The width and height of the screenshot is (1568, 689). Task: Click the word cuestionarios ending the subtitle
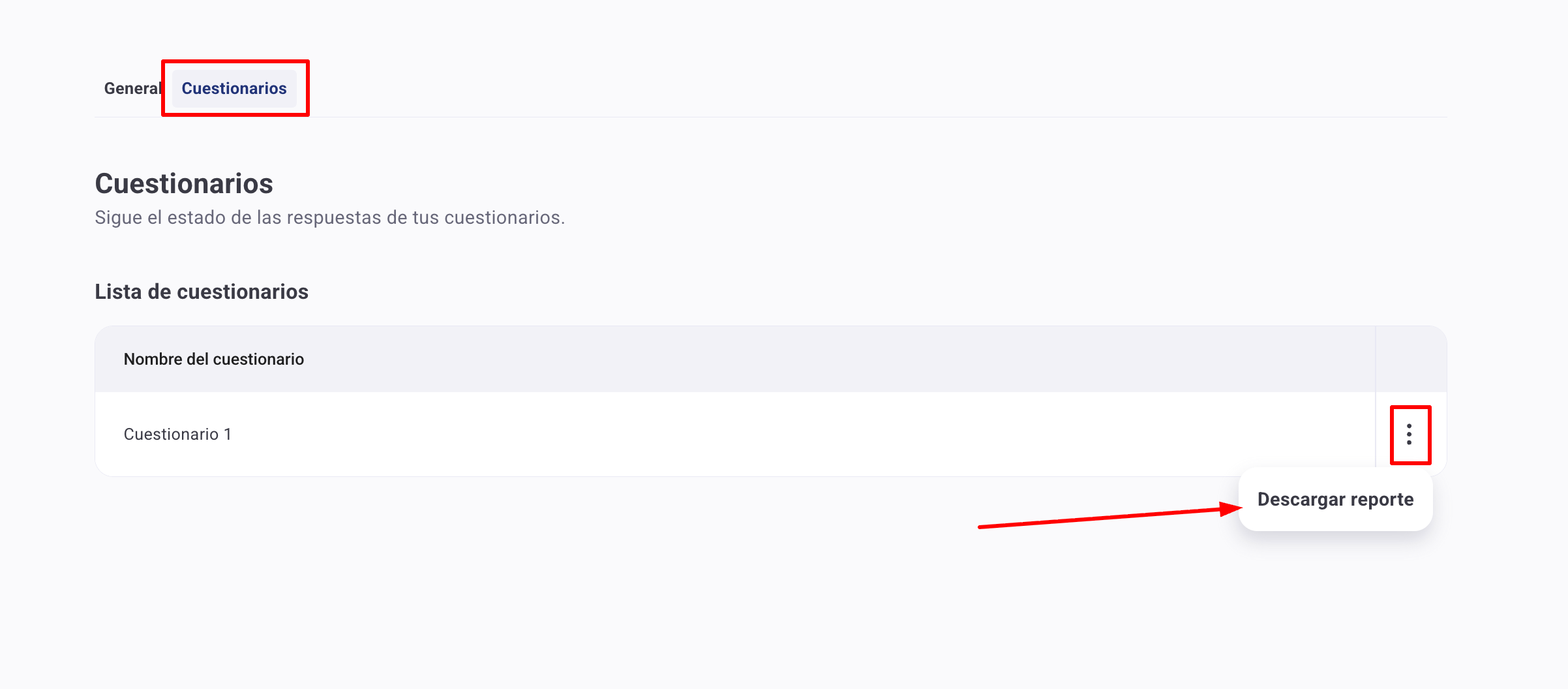click(x=504, y=217)
